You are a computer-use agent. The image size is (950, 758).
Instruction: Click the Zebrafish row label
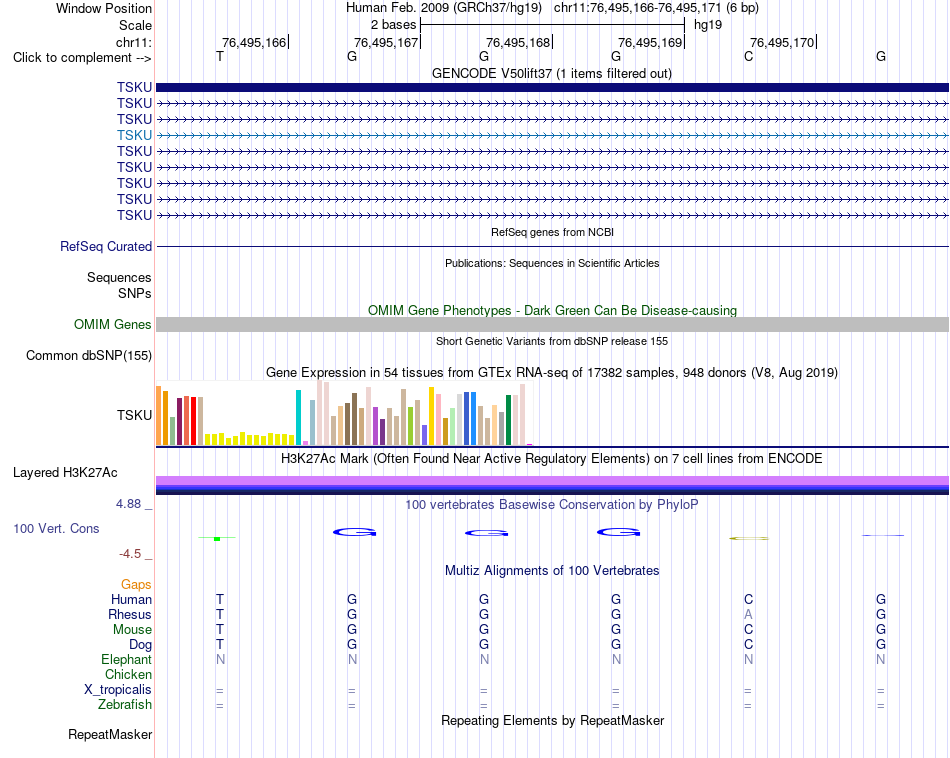click(125, 705)
